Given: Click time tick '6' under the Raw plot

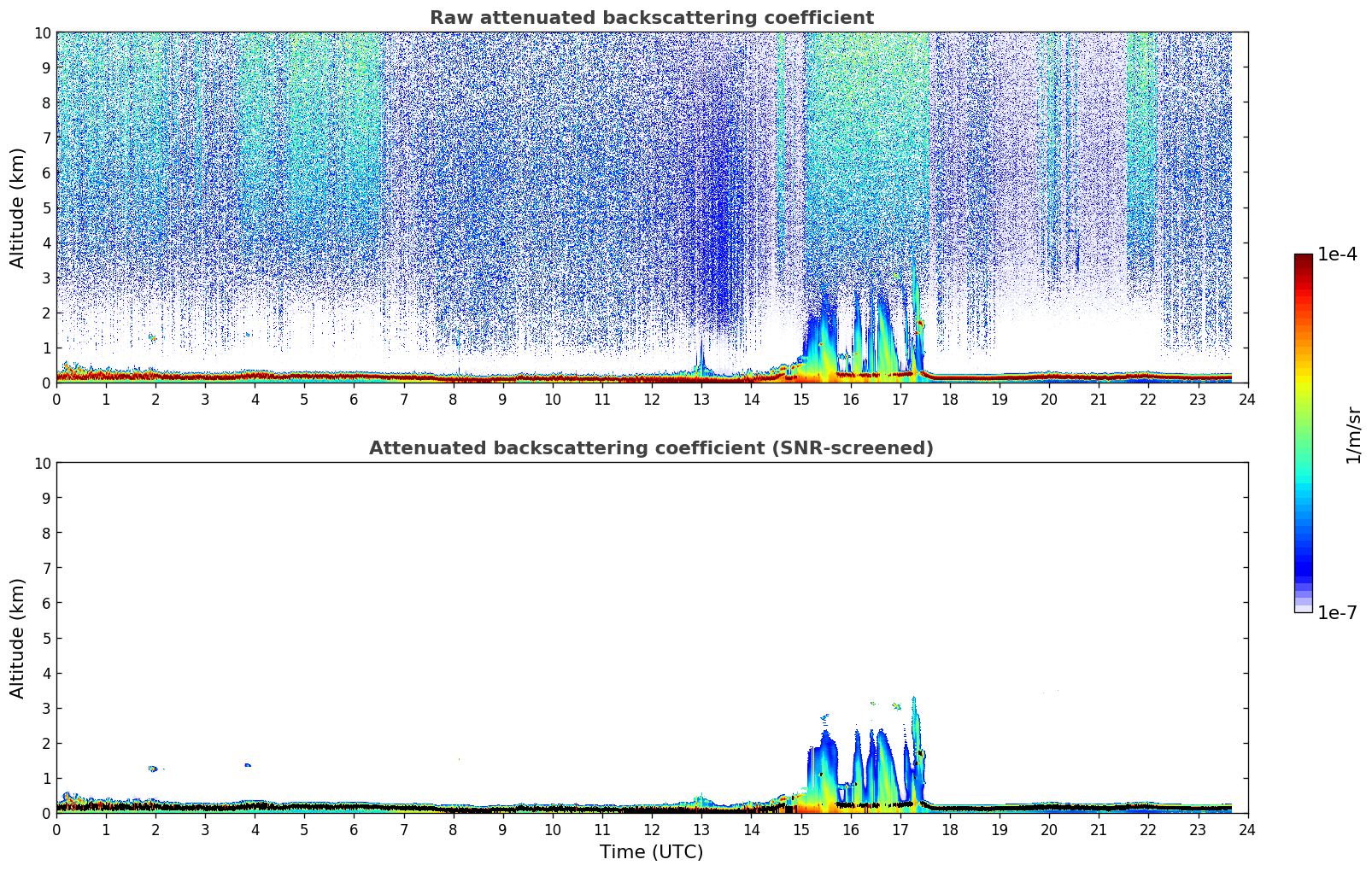Looking at the screenshot, I should pyautogui.click(x=355, y=399).
